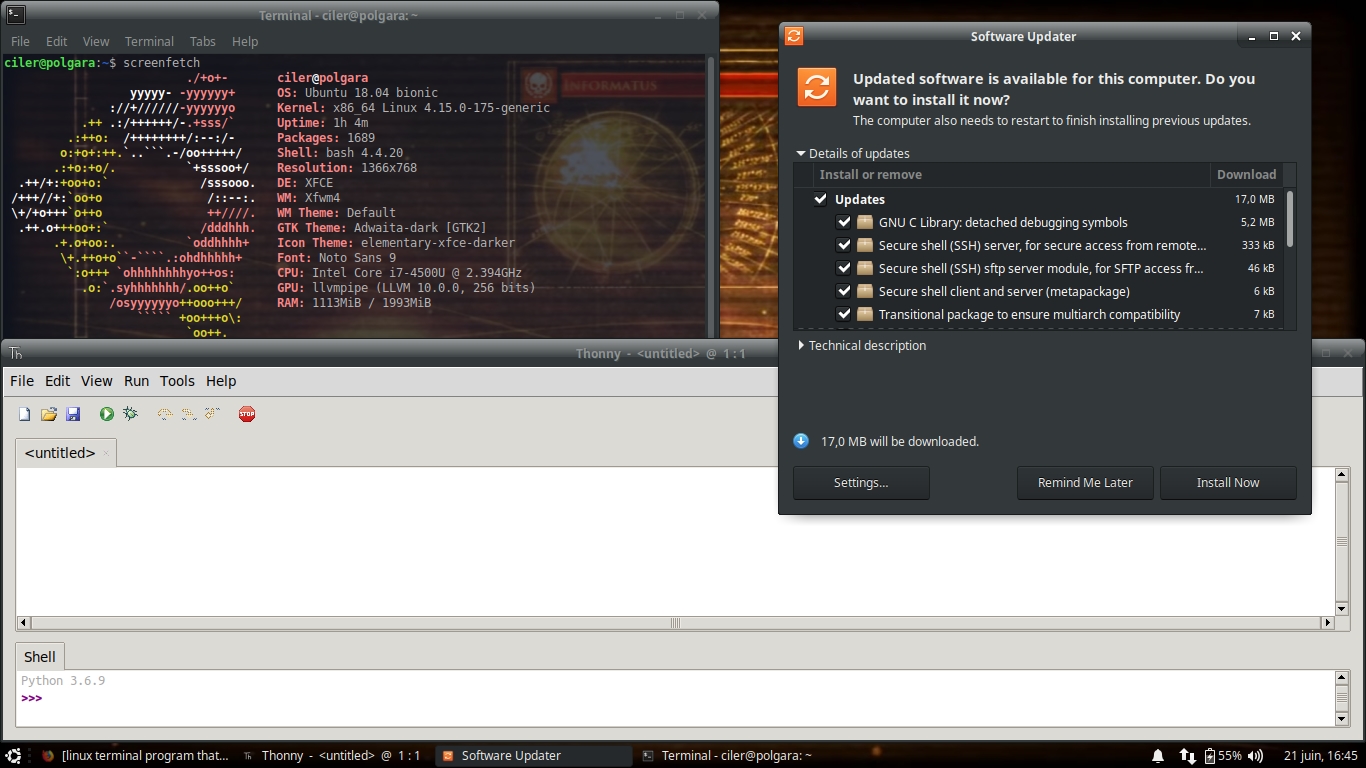The width and height of the screenshot is (1366, 768).
Task: Click the Step into debug icon in Thonny
Action: click(188, 414)
